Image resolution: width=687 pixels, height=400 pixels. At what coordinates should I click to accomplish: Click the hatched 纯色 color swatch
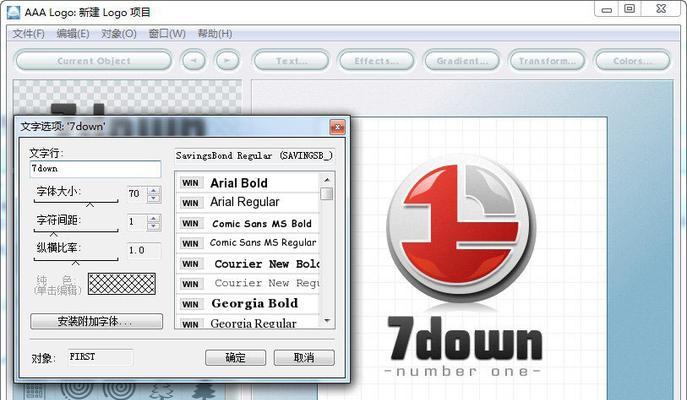click(122, 284)
